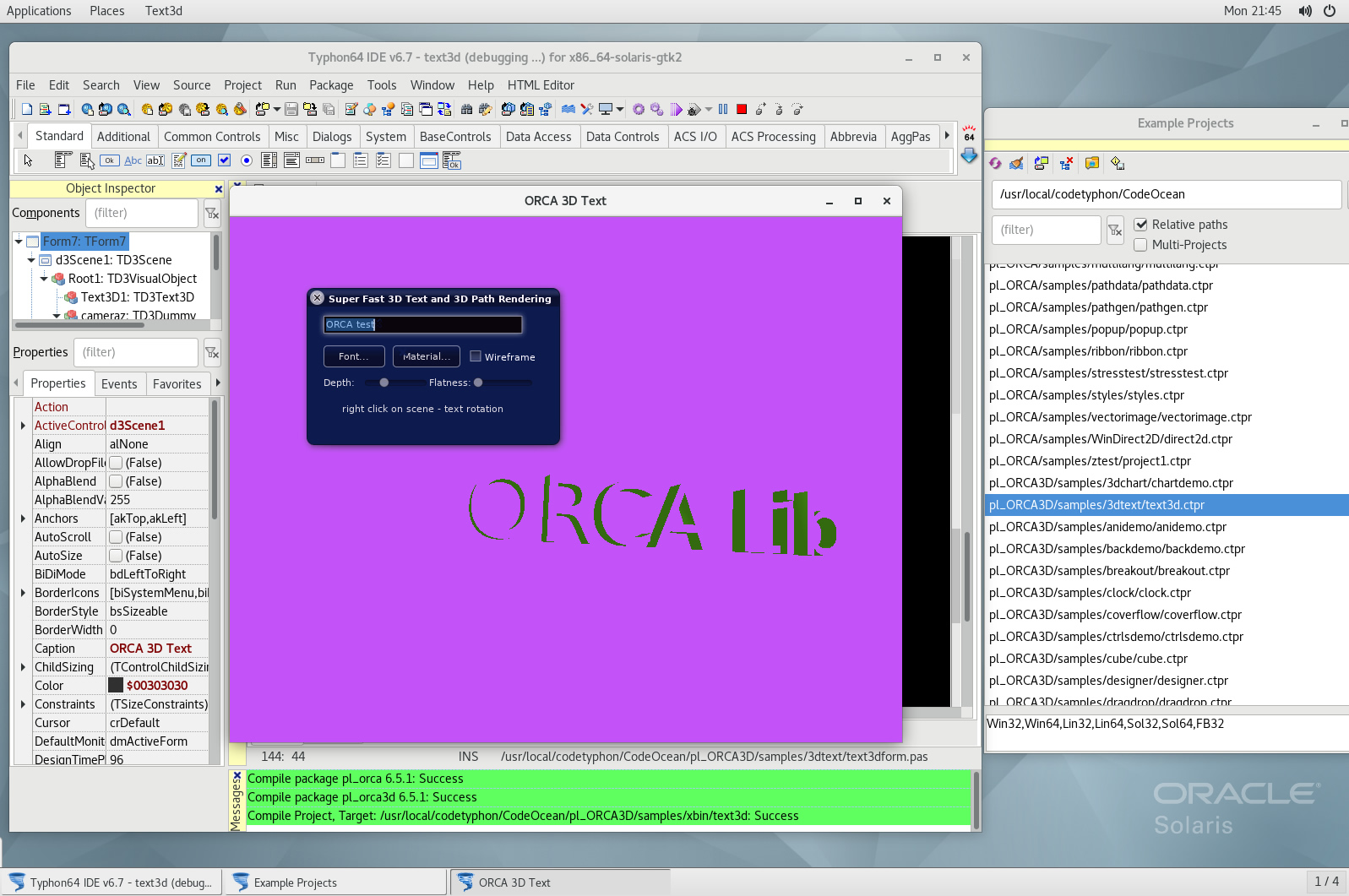Click the Pause debugging icon

click(723, 109)
